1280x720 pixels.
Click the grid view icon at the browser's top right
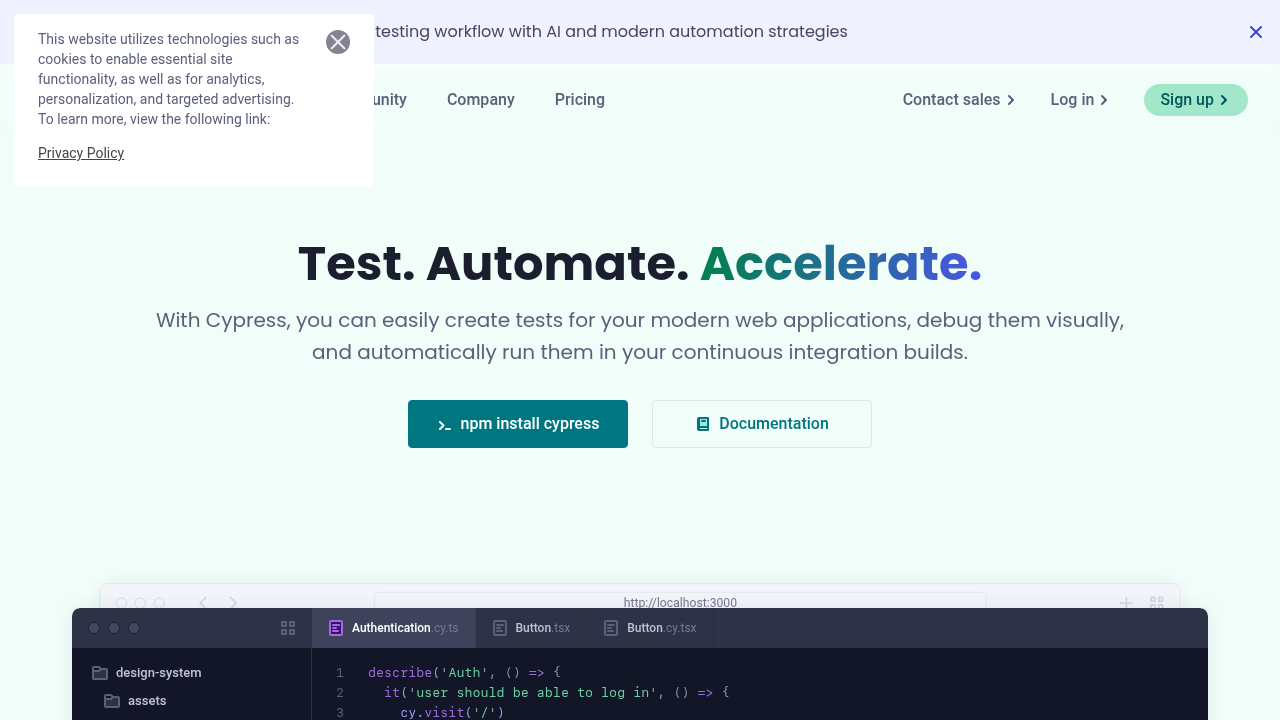[x=1157, y=602]
